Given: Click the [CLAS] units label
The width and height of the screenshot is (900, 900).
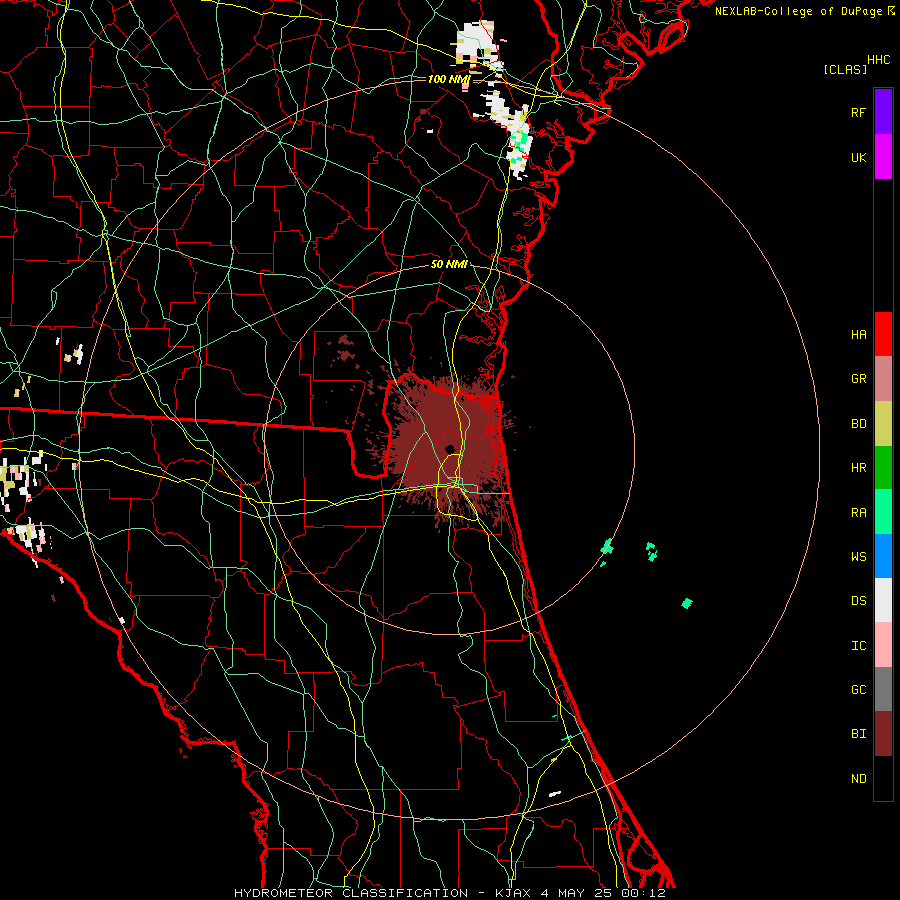Looking at the screenshot, I should coord(845,69).
